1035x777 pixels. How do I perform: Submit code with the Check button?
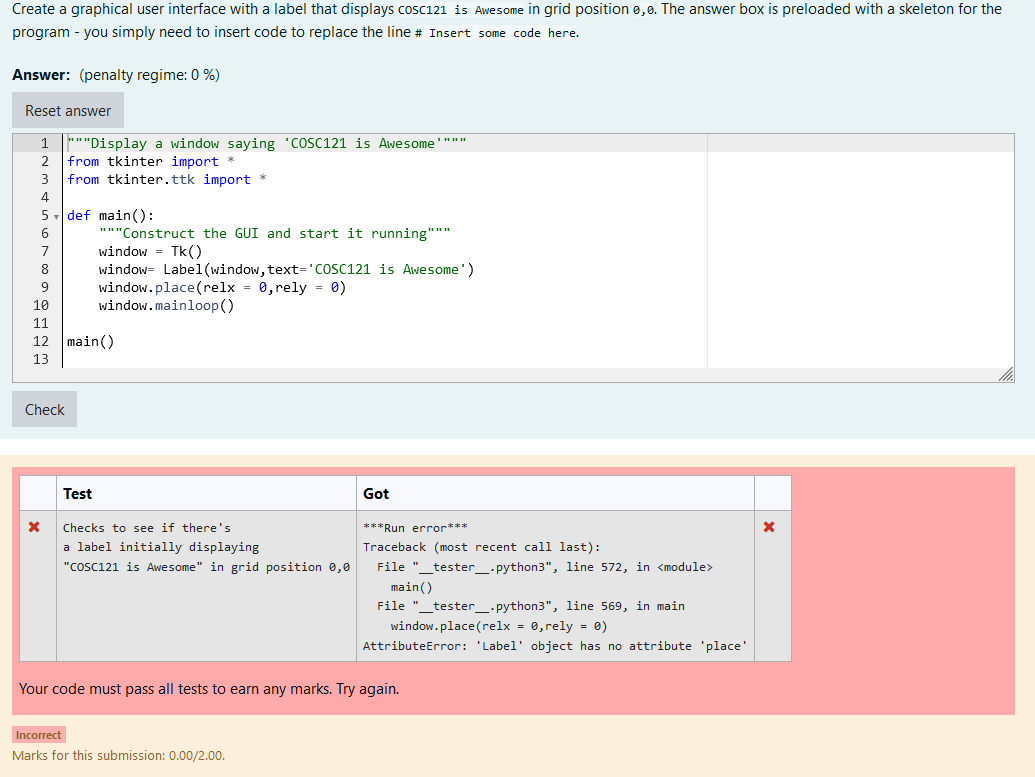(x=44, y=409)
